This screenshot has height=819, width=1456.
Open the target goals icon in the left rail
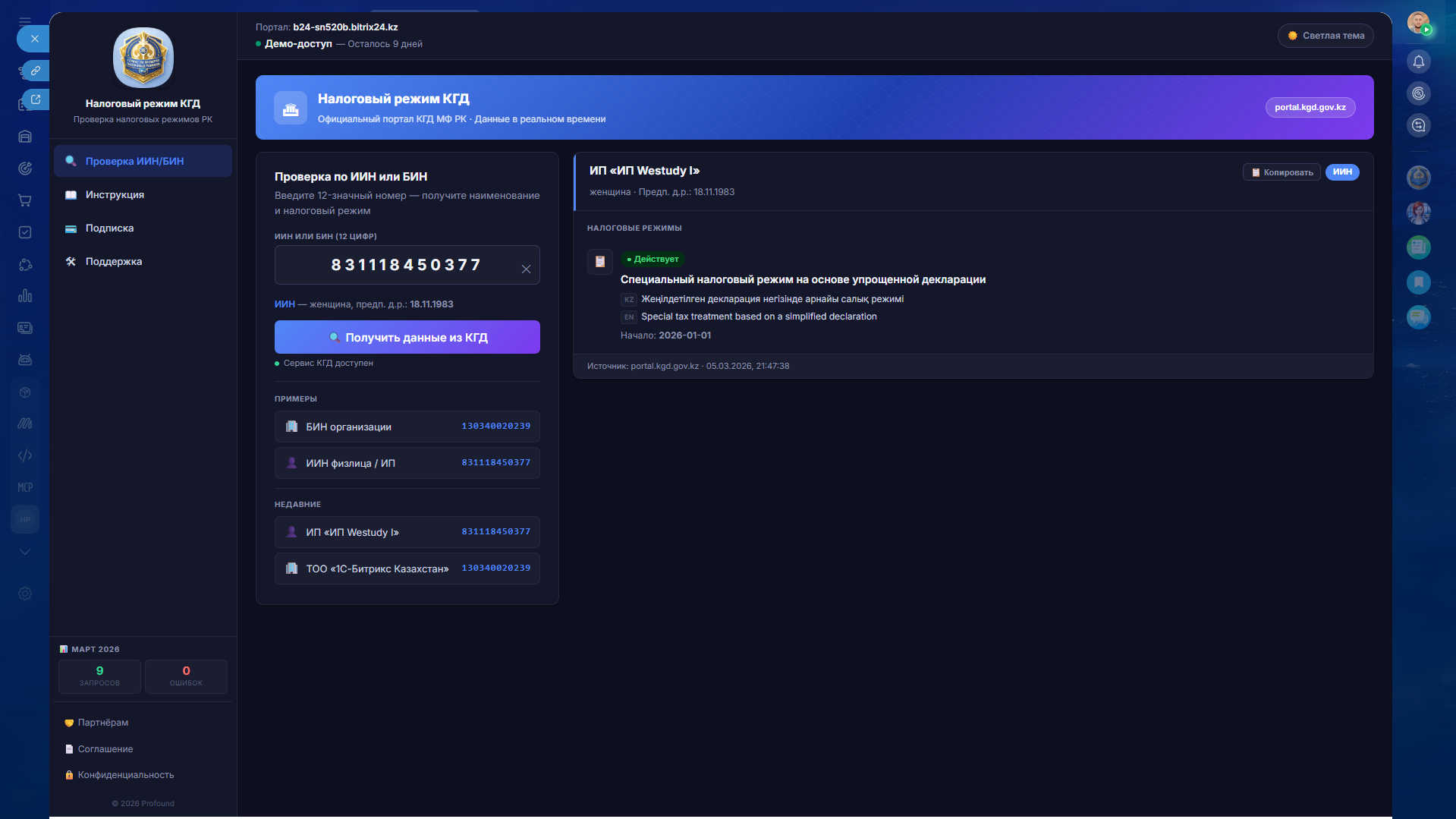(25, 169)
